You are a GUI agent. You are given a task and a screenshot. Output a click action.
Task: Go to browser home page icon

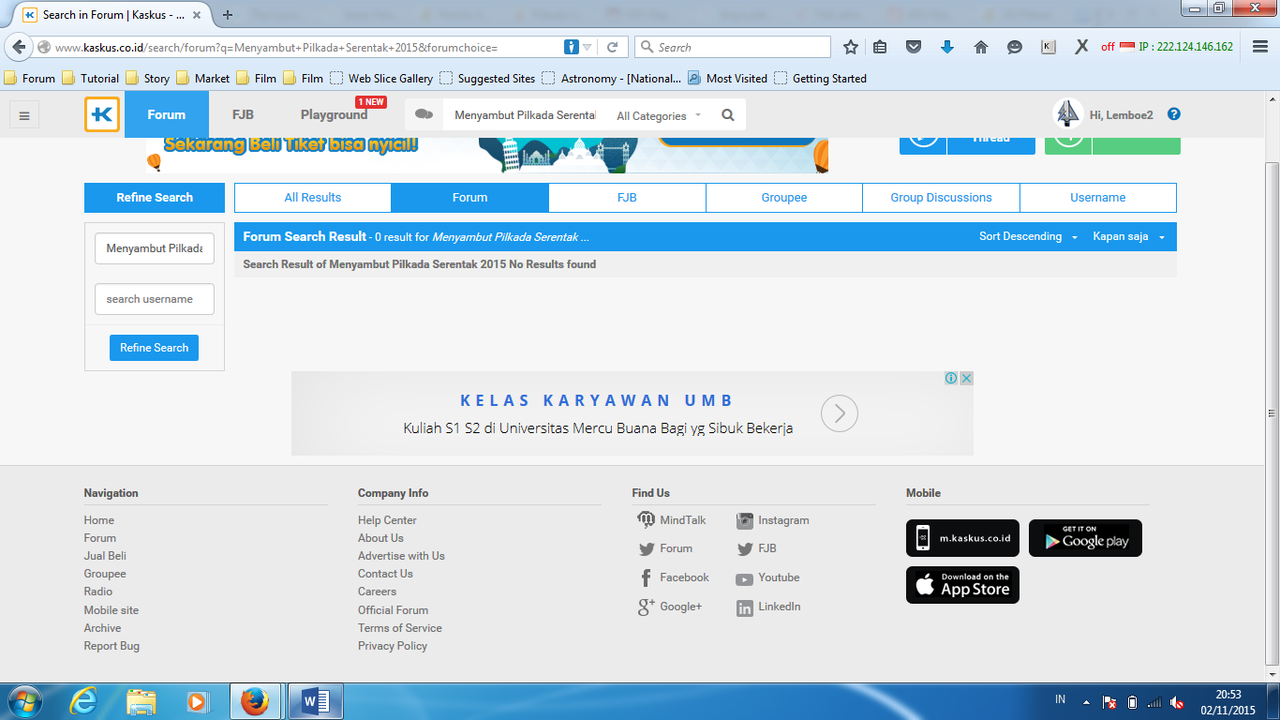pos(981,47)
